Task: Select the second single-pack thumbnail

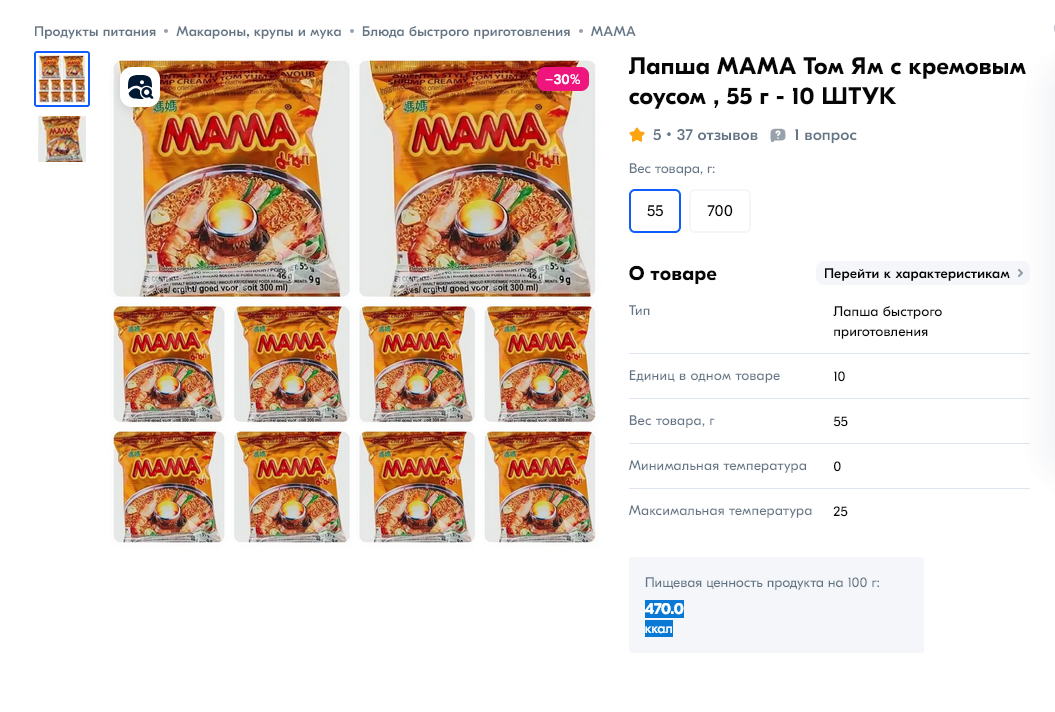Action: pyautogui.click(x=62, y=139)
